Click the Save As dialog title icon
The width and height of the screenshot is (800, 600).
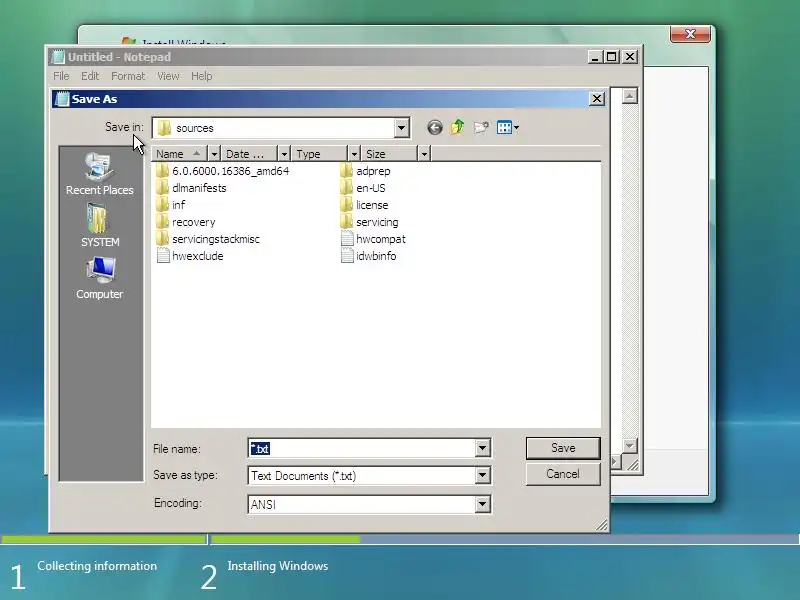tap(62, 99)
